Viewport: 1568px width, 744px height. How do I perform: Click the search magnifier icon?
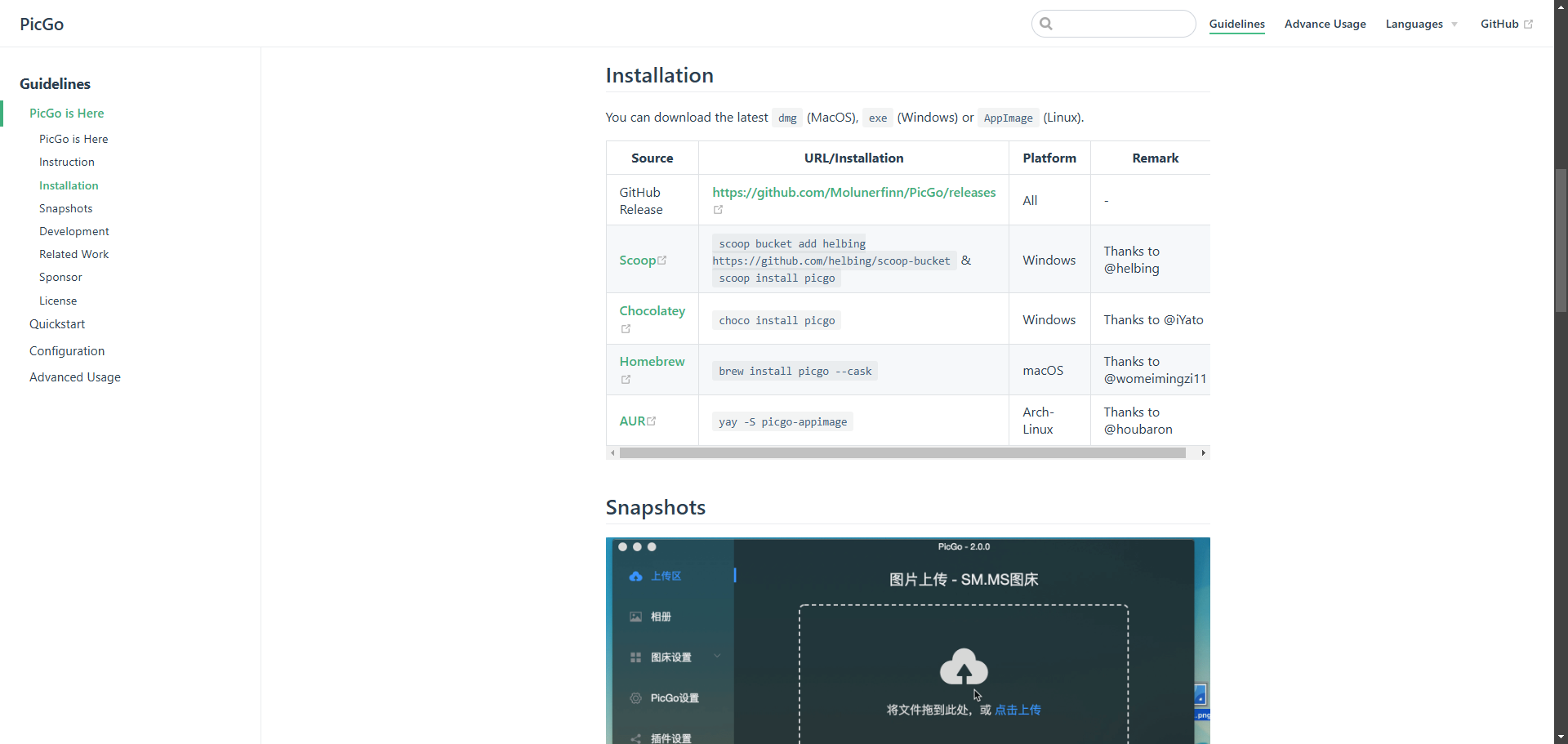coord(1046,24)
